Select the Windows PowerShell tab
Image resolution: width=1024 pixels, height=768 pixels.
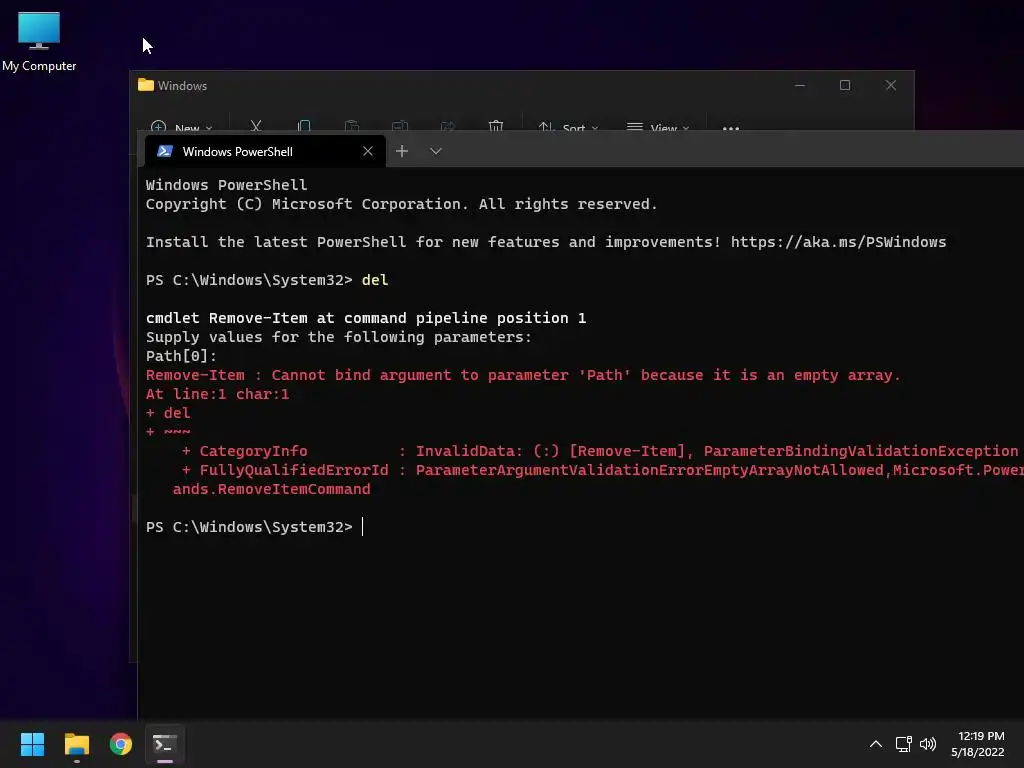click(x=264, y=152)
